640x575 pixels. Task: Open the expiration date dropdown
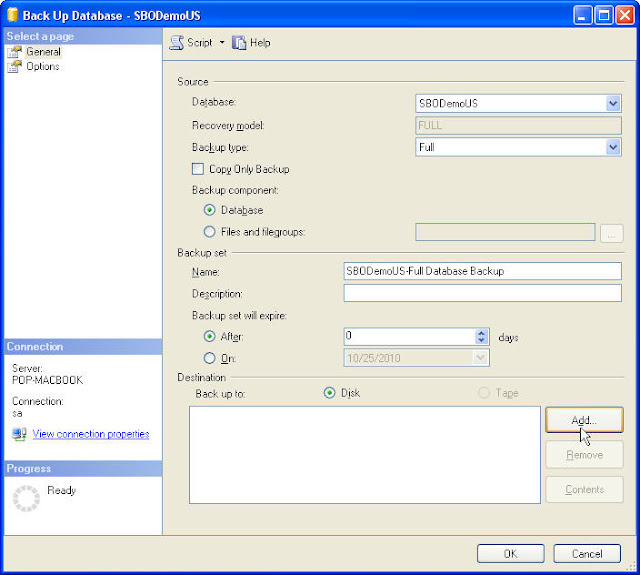pyautogui.click(x=480, y=358)
